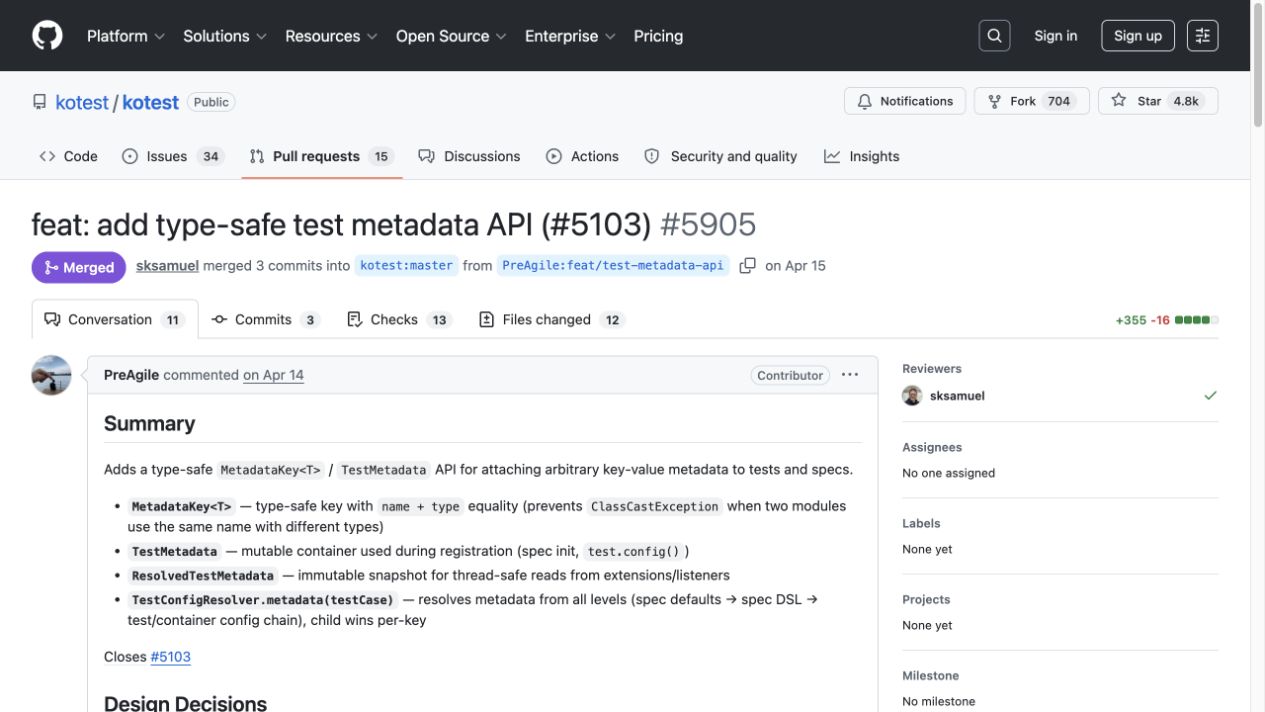1265x712 pixels.
Task: Switch to the Conversation tab
Action: click(x=115, y=320)
